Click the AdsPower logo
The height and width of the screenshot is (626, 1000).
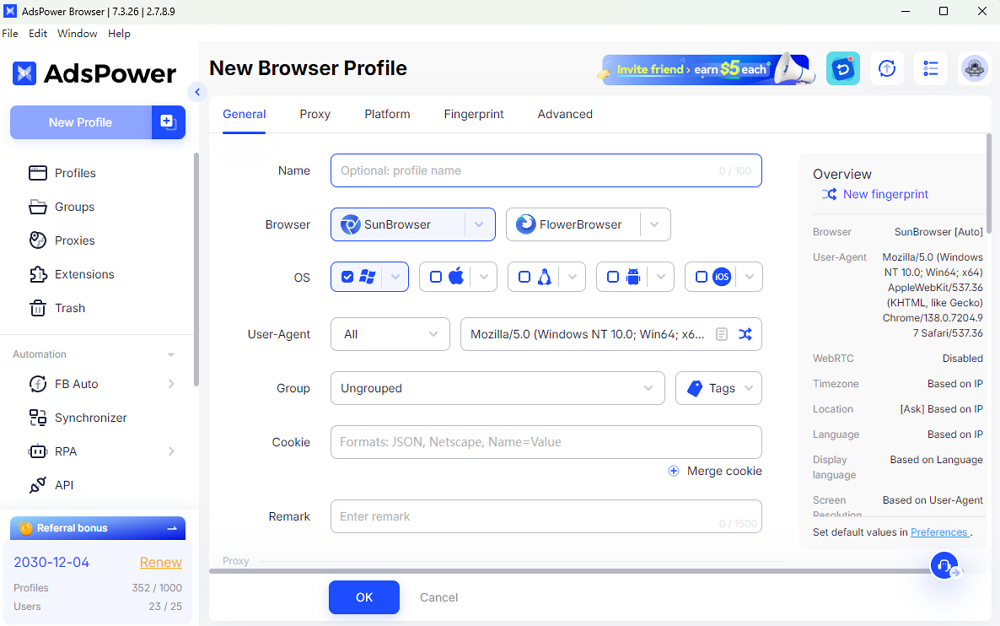click(x=94, y=73)
